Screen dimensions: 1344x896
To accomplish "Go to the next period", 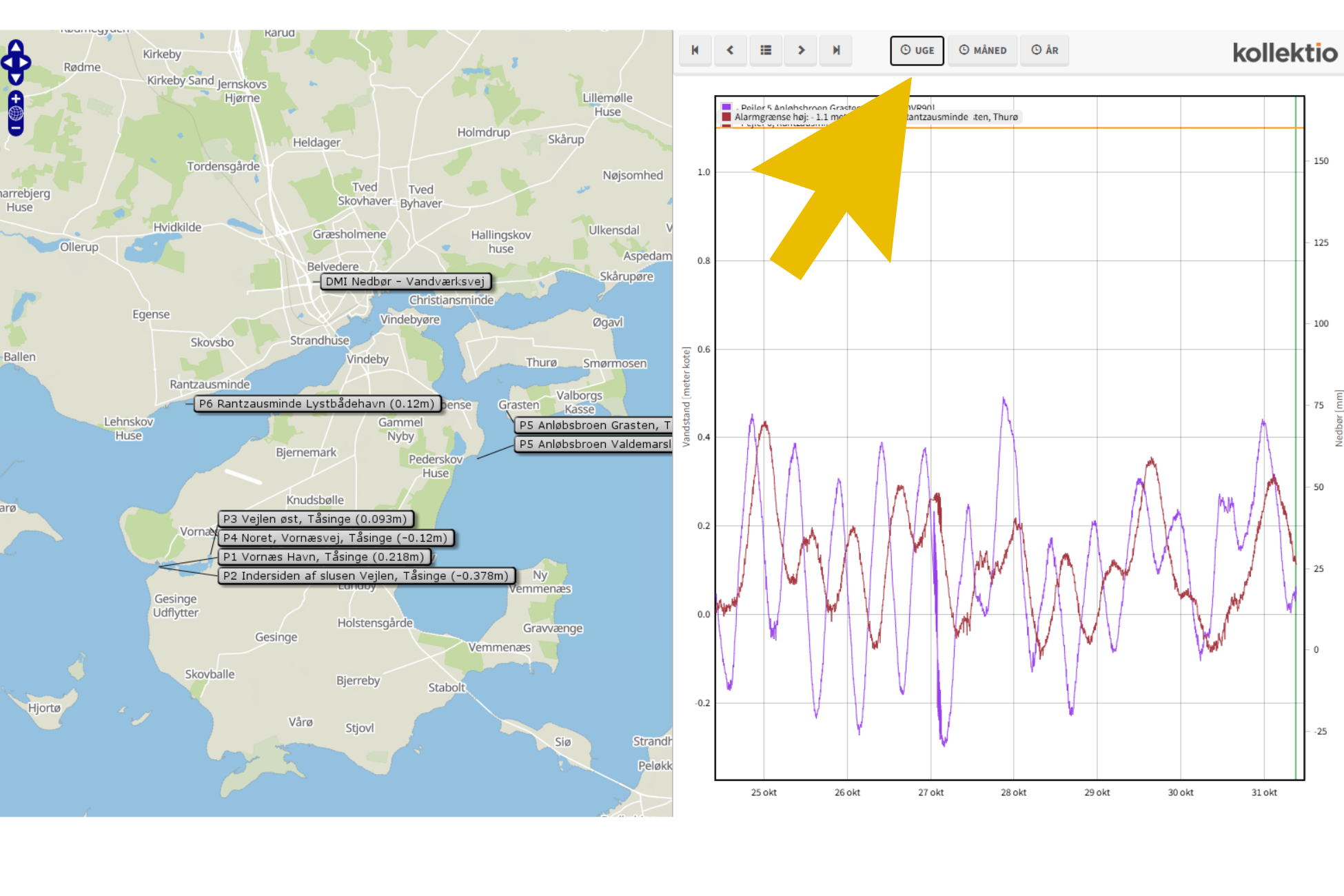I will (801, 50).
